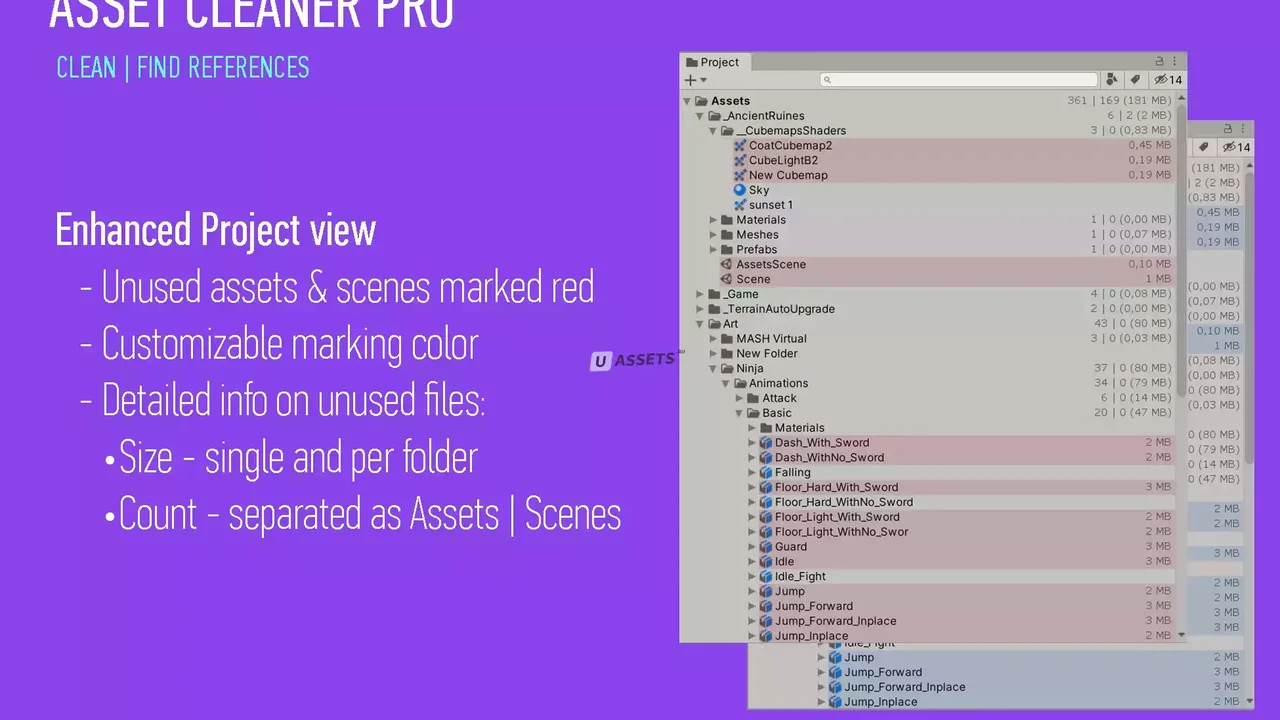Viewport: 1280px width, 720px height.
Task: Expand the _TerrainAutoUpgrade folder arrow
Action: coord(701,309)
